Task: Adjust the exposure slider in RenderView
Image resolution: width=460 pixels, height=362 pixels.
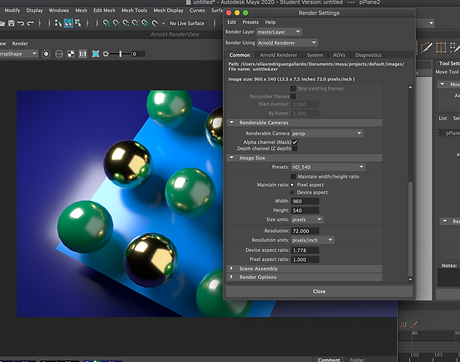Action: pos(121,54)
